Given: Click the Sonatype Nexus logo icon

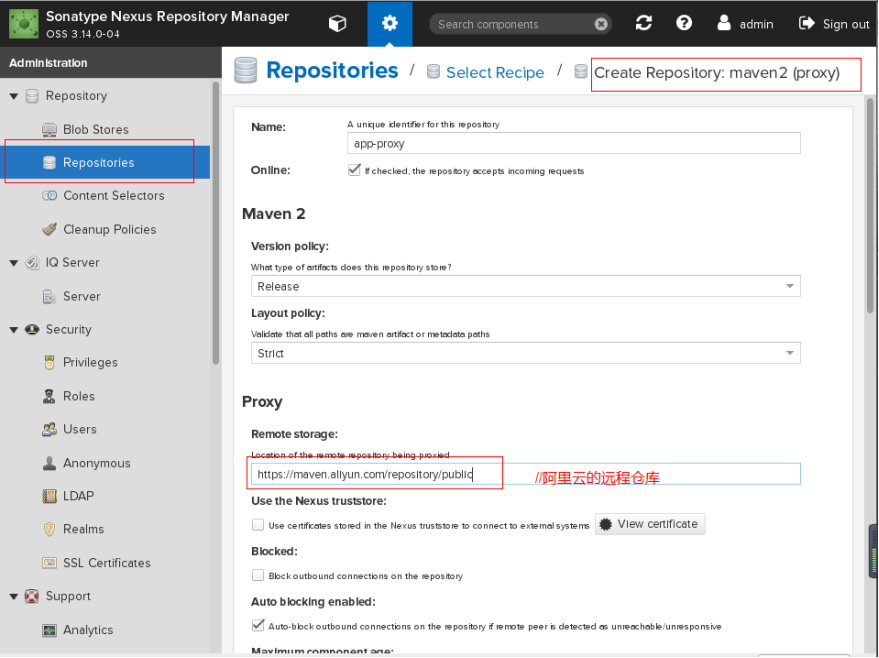Looking at the screenshot, I should tap(22, 23).
